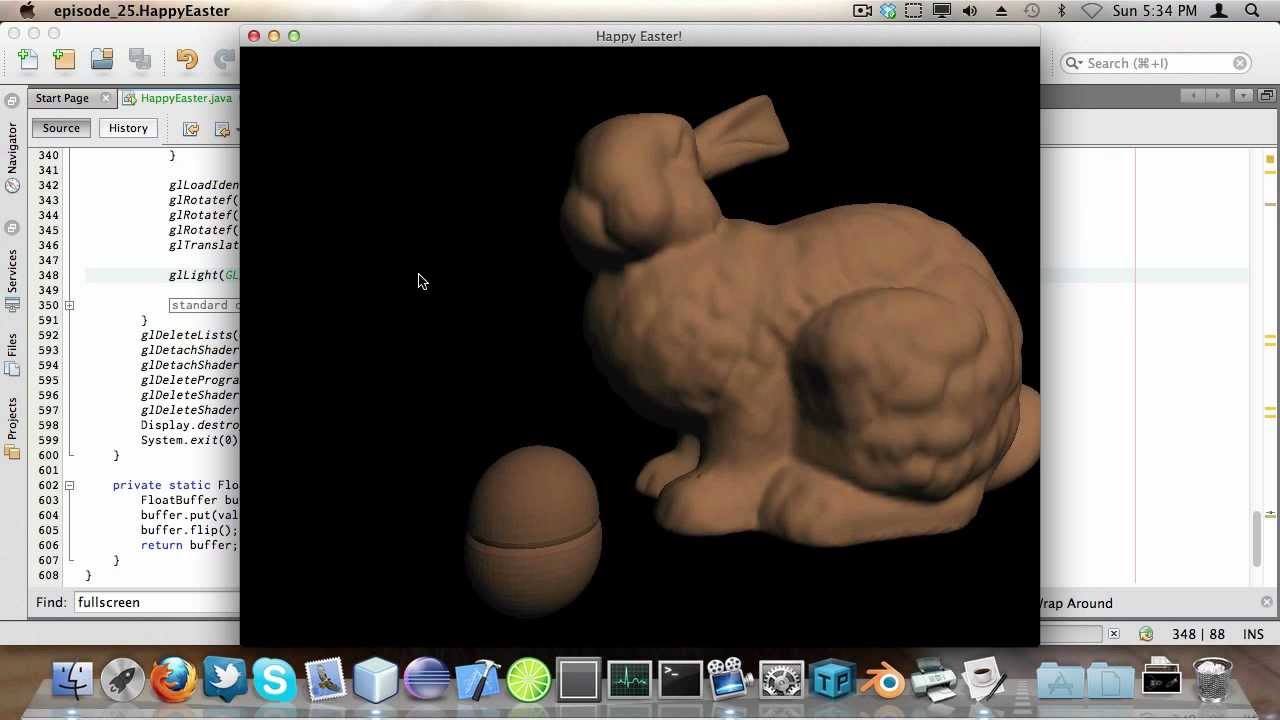
Task: Collapse the method fold at line 602
Action: [x=69, y=485]
